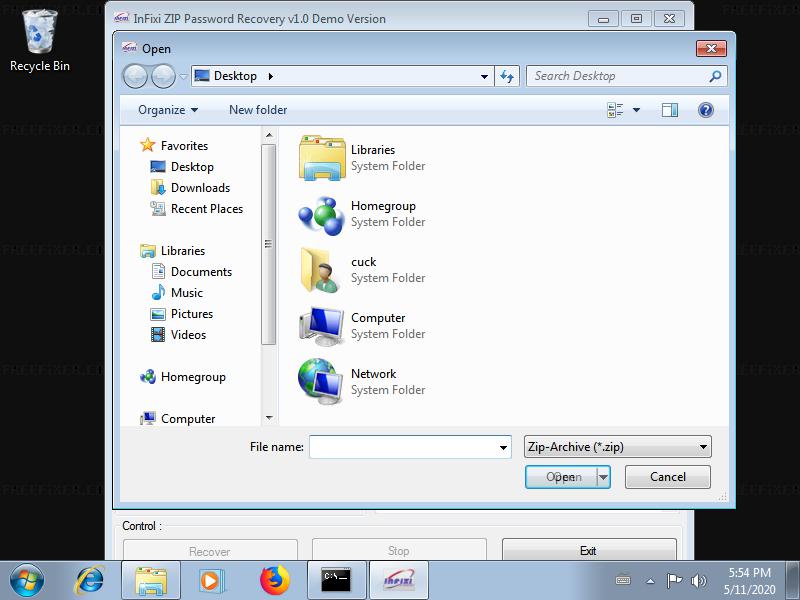Image resolution: width=800 pixels, height=600 pixels.
Task: Click New folder in the toolbar
Action: (258, 110)
